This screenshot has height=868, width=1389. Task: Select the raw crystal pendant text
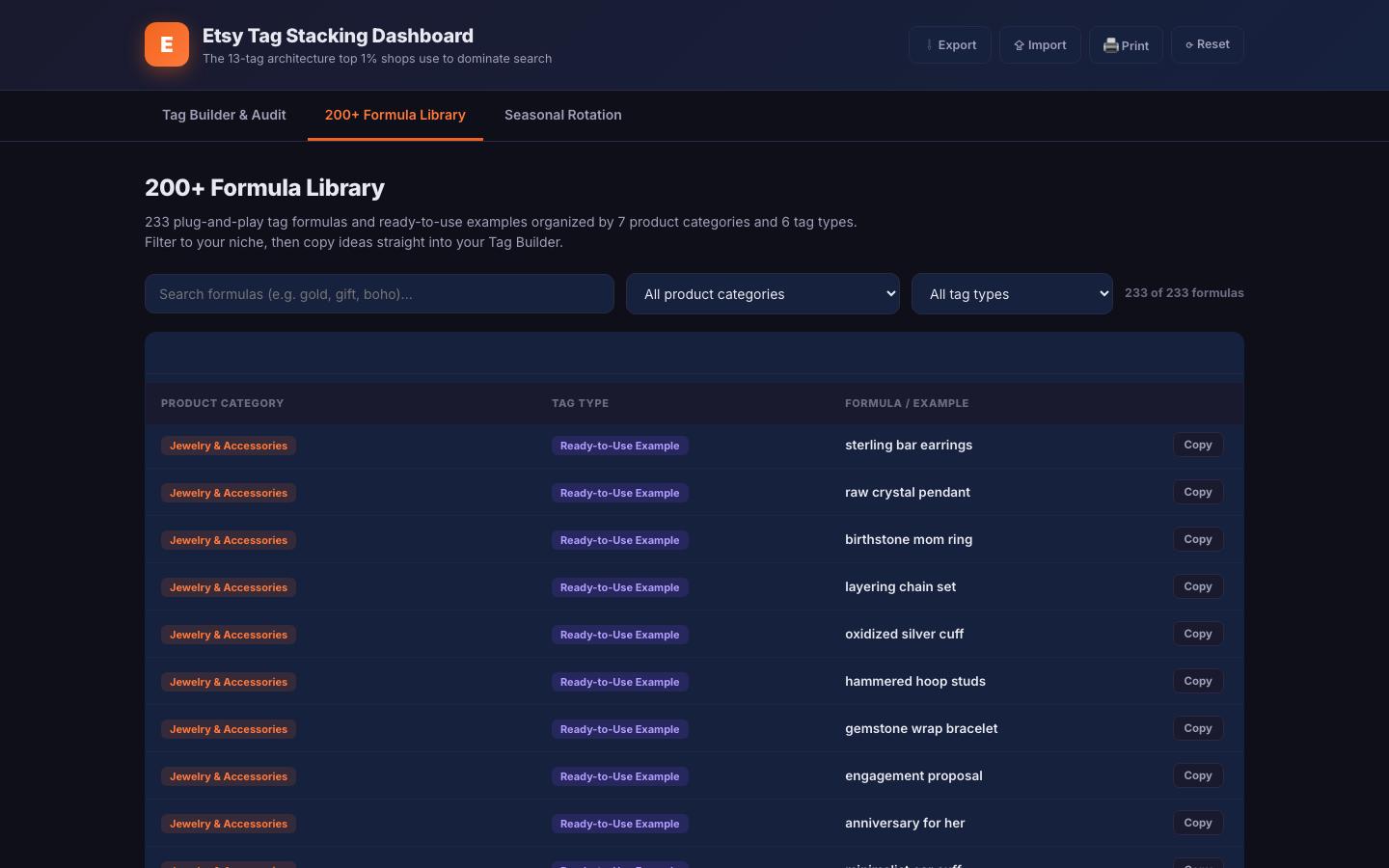tap(908, 492)
